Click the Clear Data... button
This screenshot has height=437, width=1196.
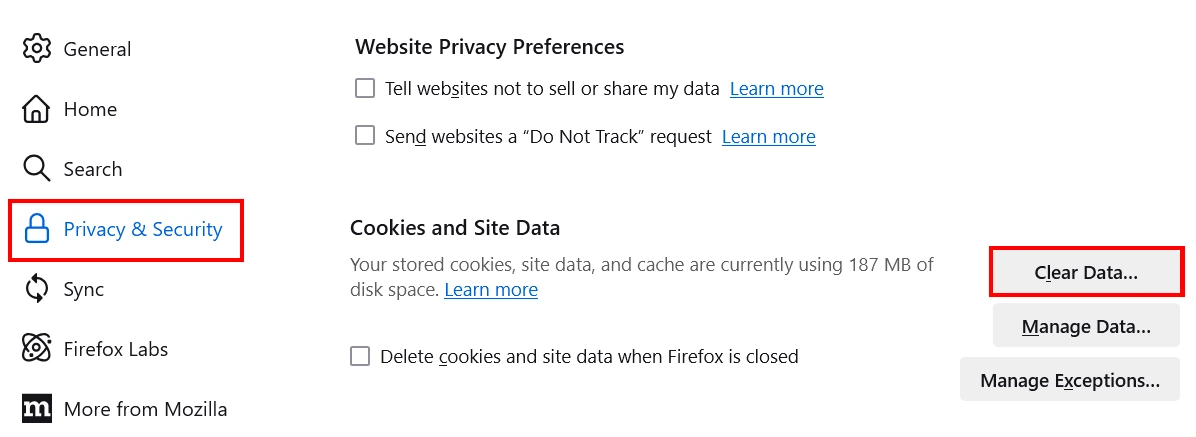point(1086,272)
